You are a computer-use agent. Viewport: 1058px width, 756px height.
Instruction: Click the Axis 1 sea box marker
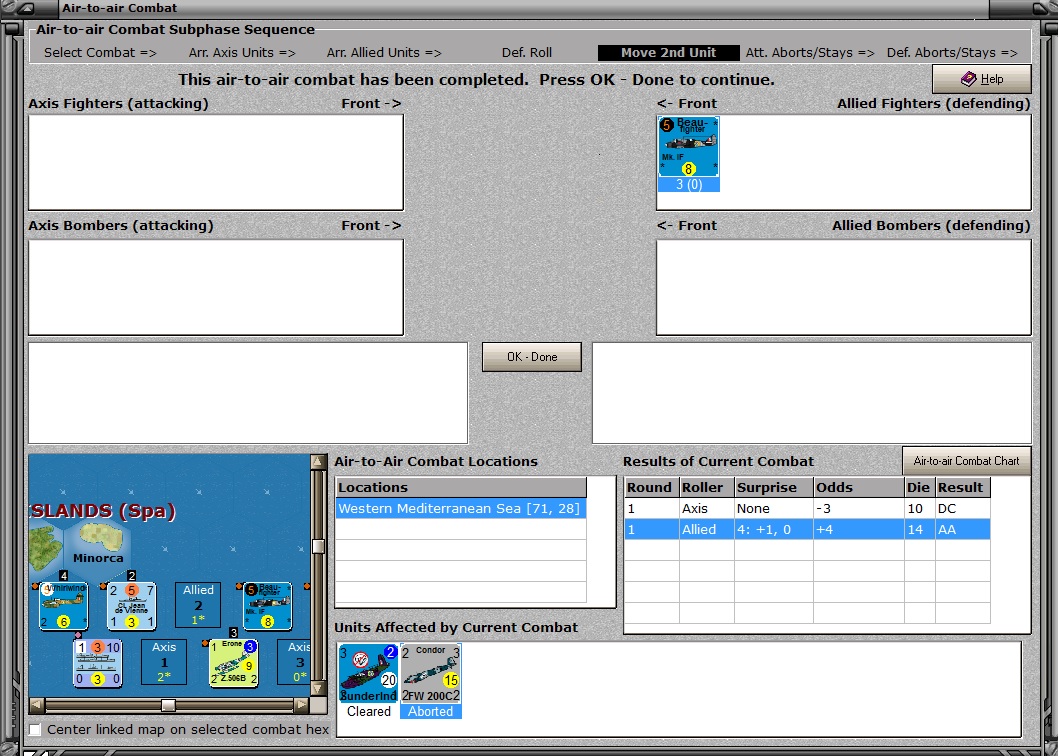pos(164,662)
